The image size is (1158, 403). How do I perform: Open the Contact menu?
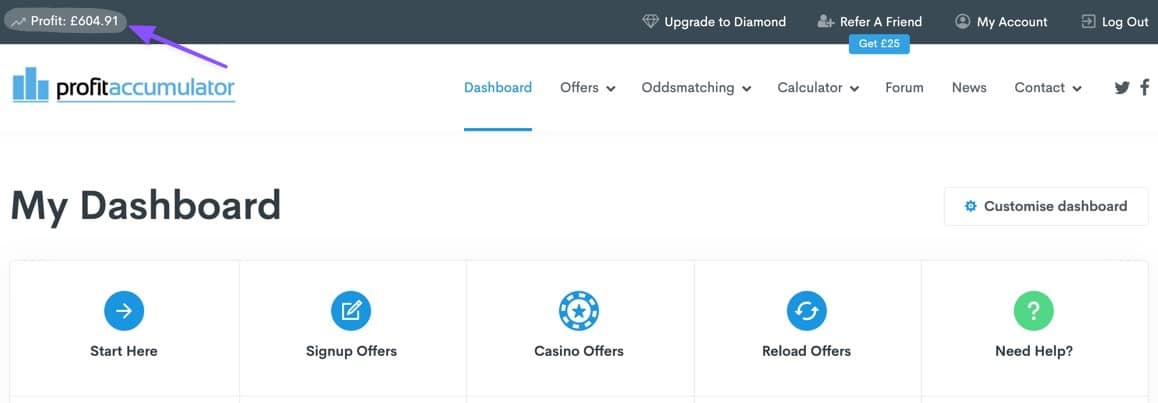(x=1040, y=87)
